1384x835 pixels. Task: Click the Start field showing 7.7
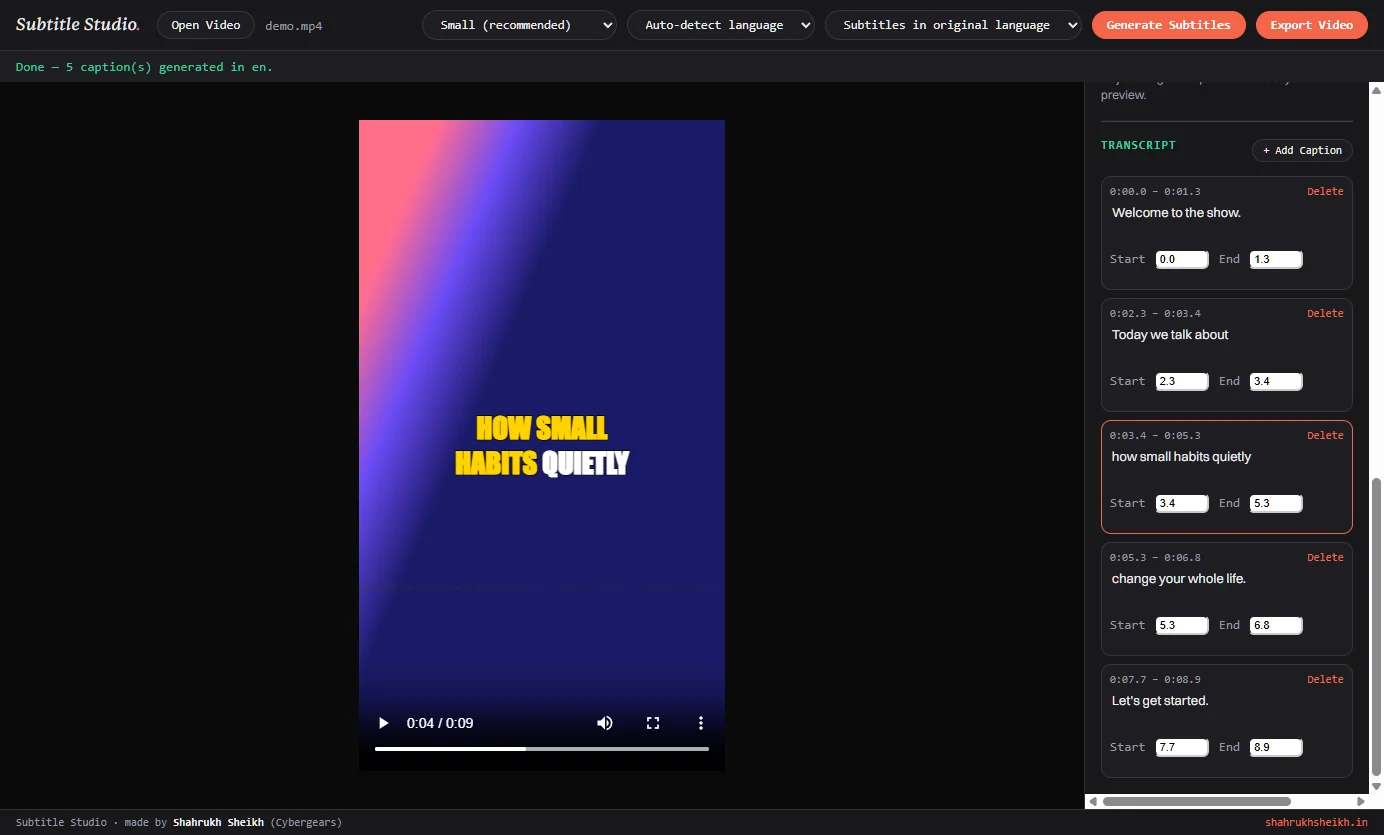(1182, 747)
